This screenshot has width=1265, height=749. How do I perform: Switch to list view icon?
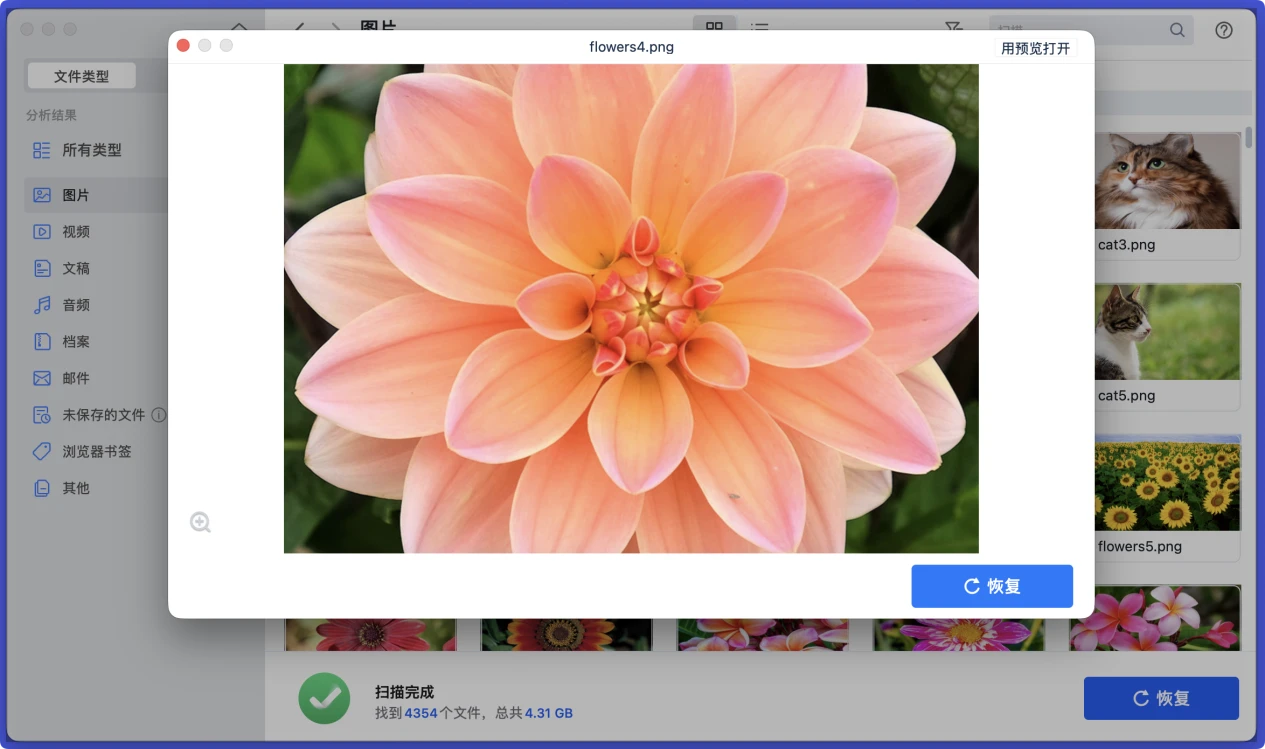pos(760,30)
